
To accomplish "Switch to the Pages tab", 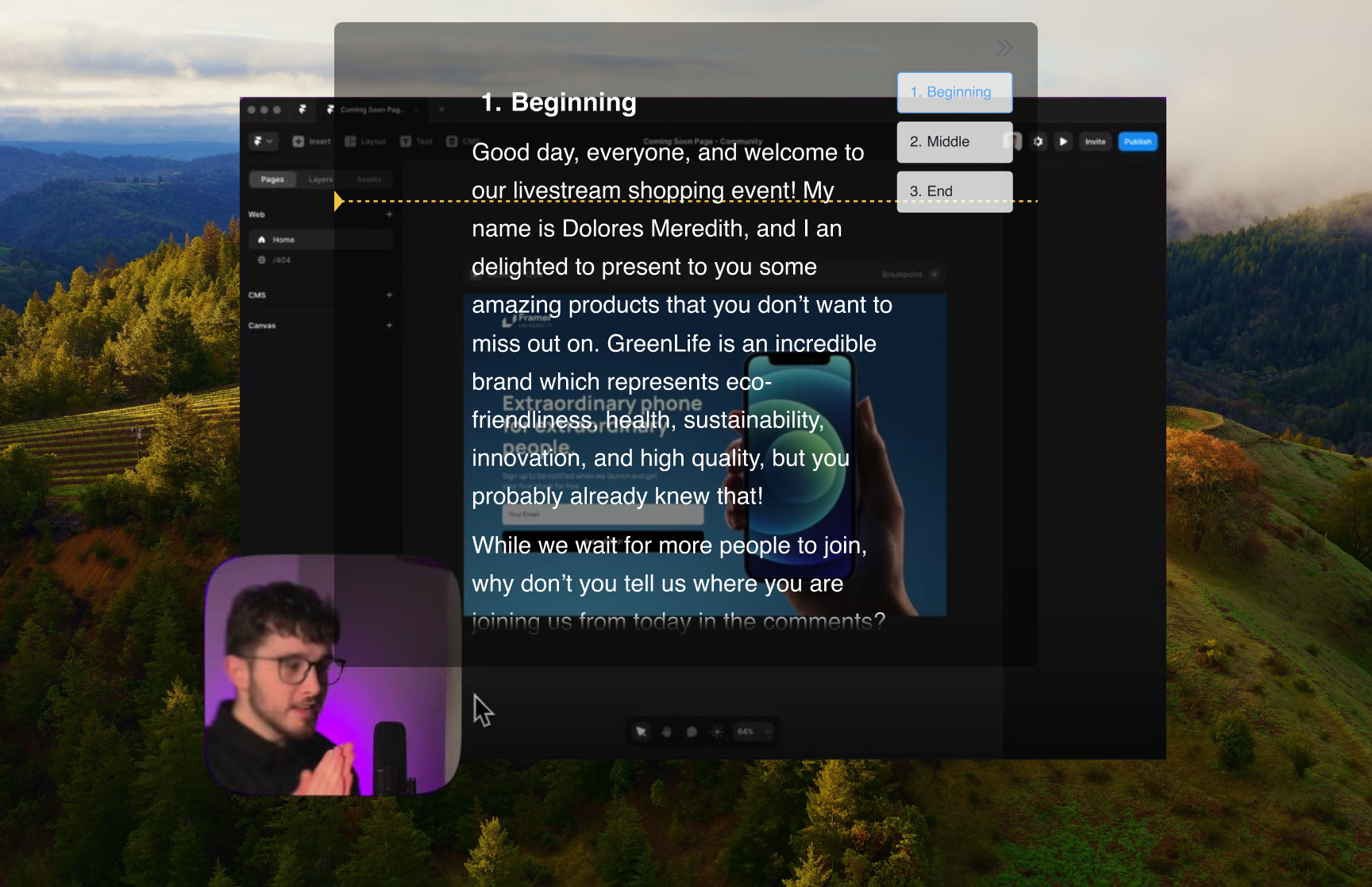I will tap(272, 179).
